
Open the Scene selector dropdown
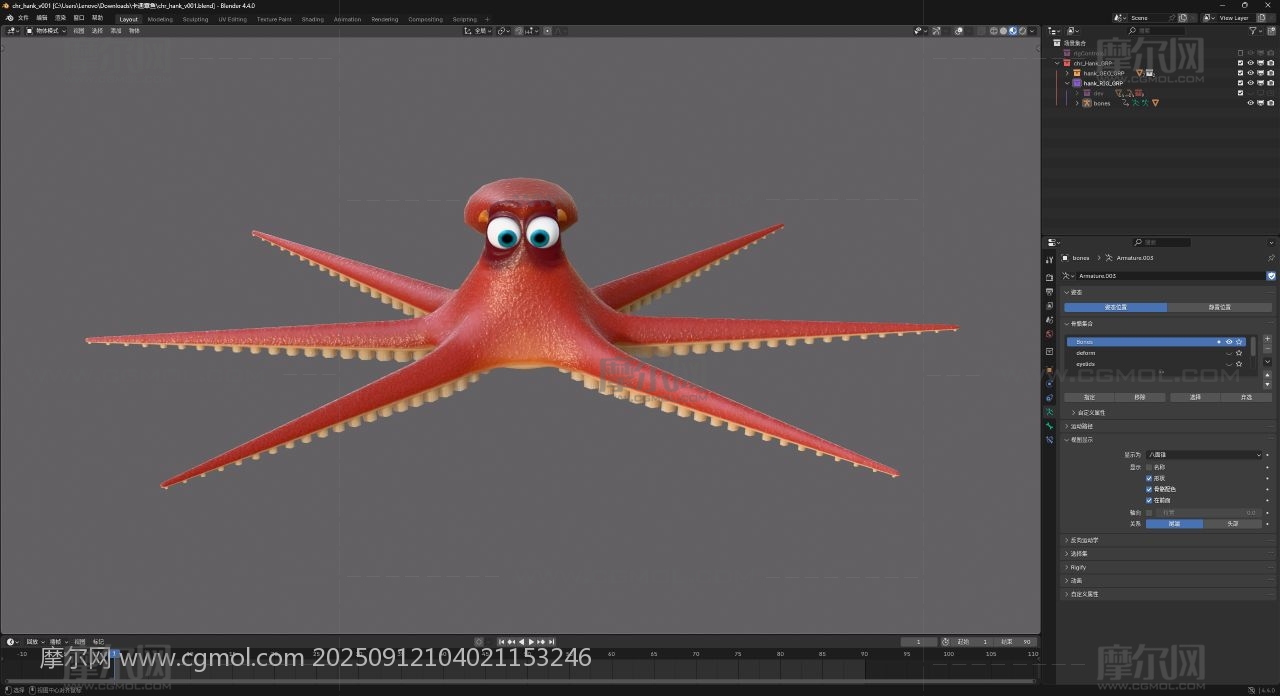tap(1120, 18)
